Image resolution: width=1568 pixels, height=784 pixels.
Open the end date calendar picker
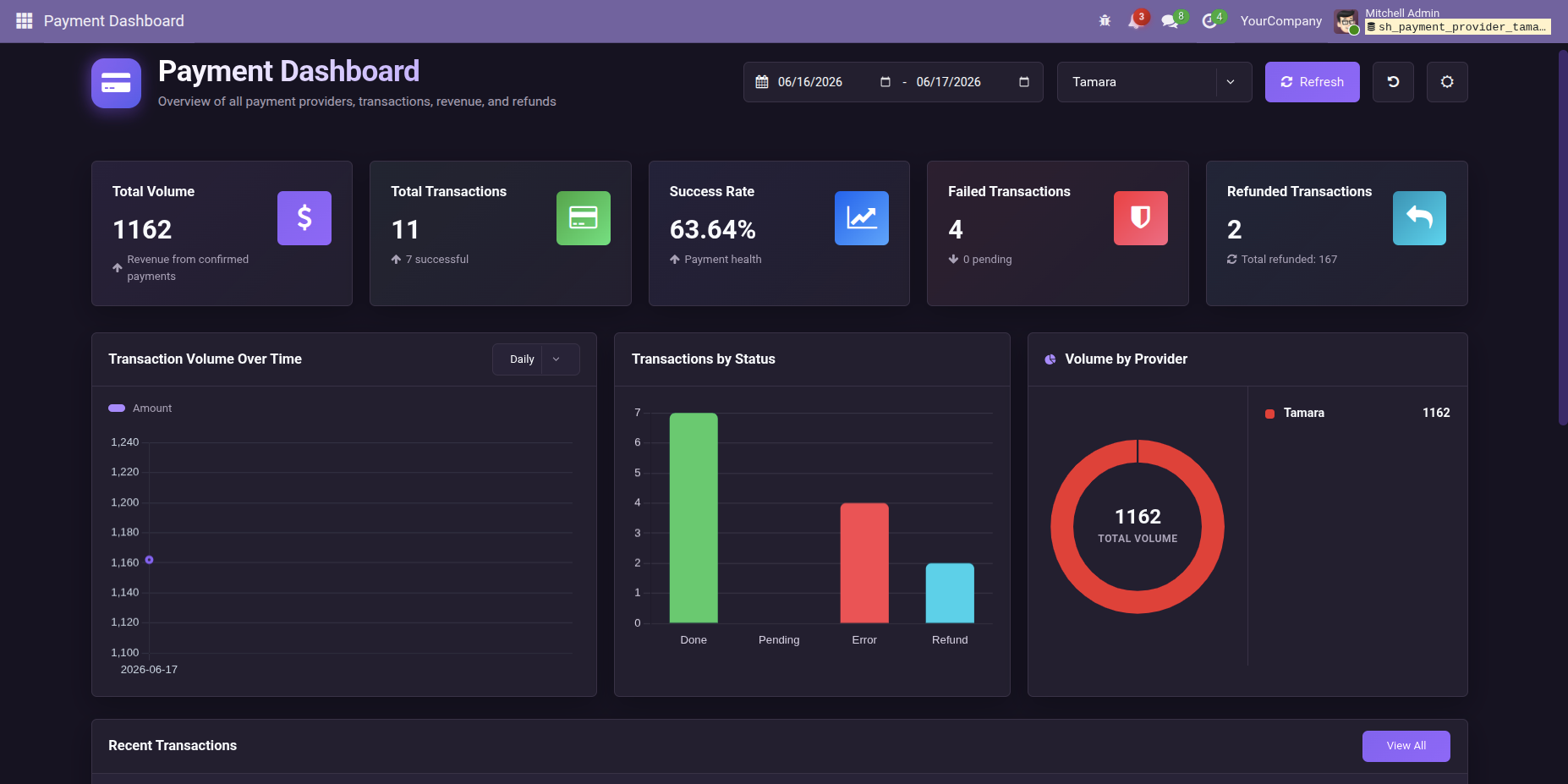(x=1024, y=82)
